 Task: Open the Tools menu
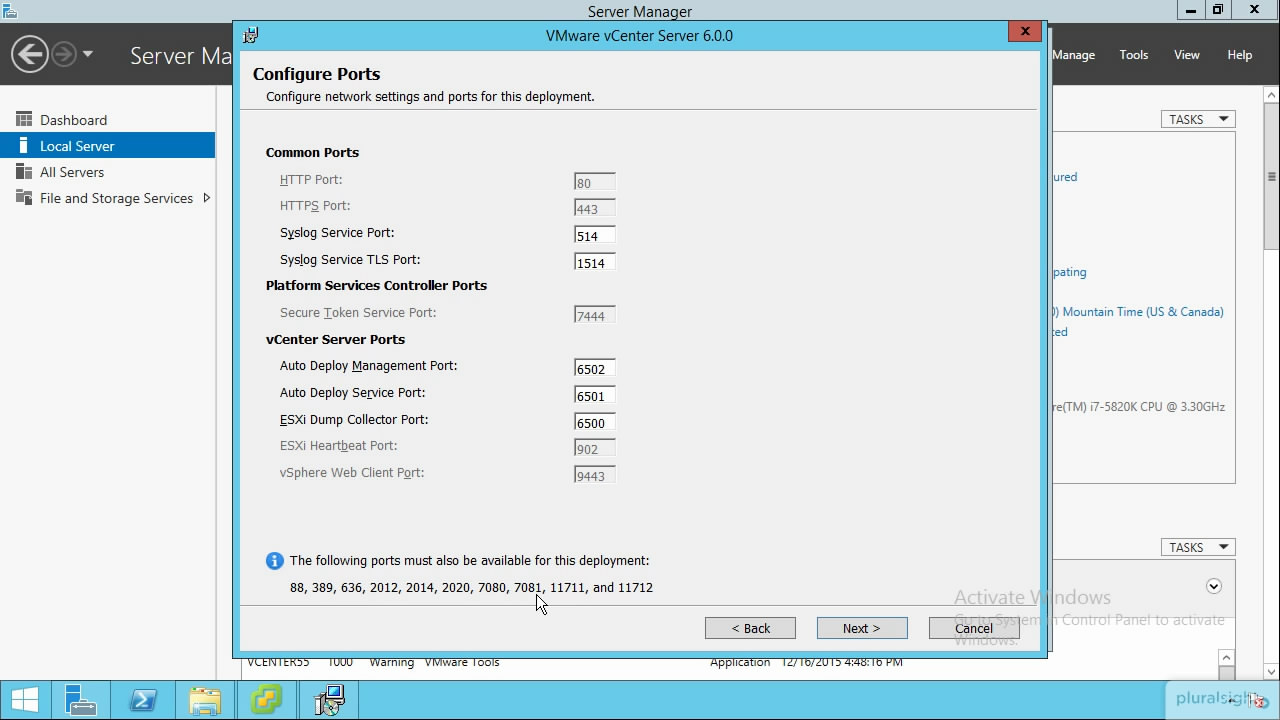(1133, 55)
